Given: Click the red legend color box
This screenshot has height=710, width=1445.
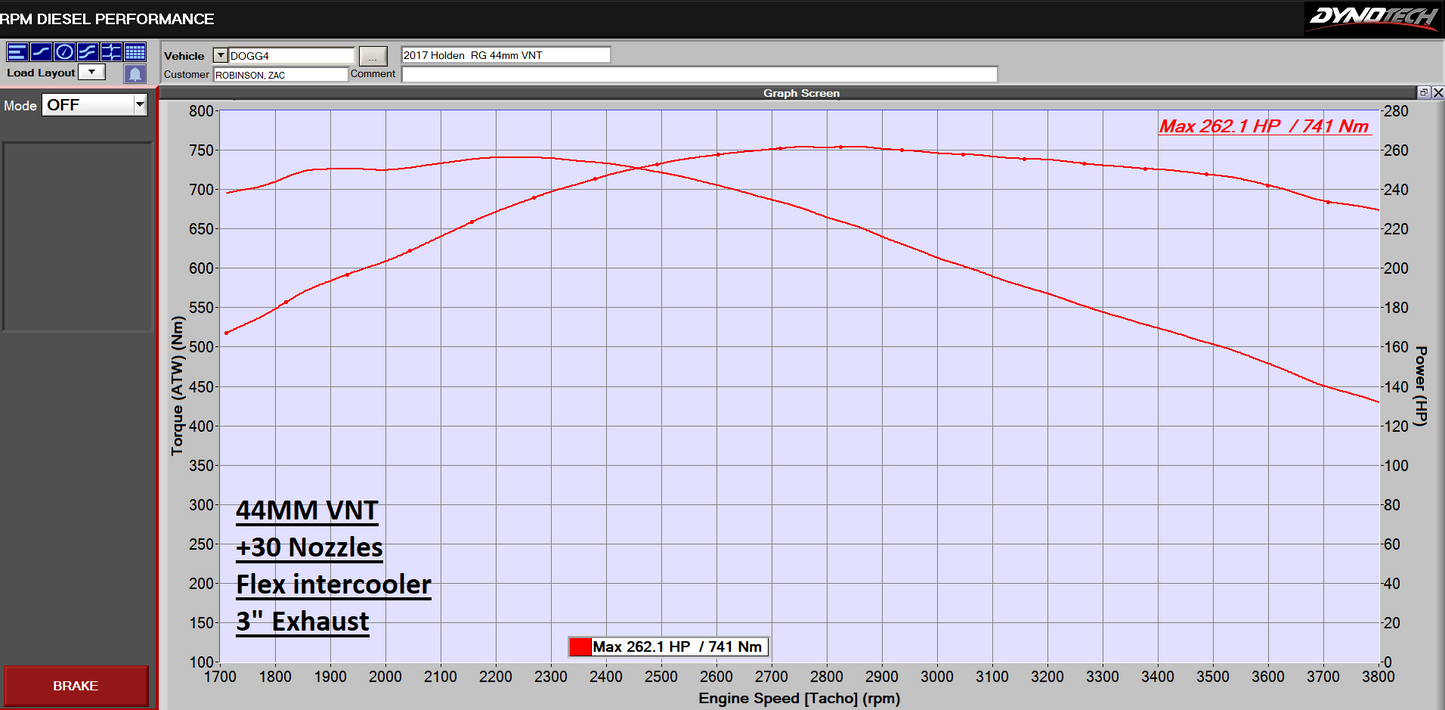Looking at the screenshot, I should 581,646.
